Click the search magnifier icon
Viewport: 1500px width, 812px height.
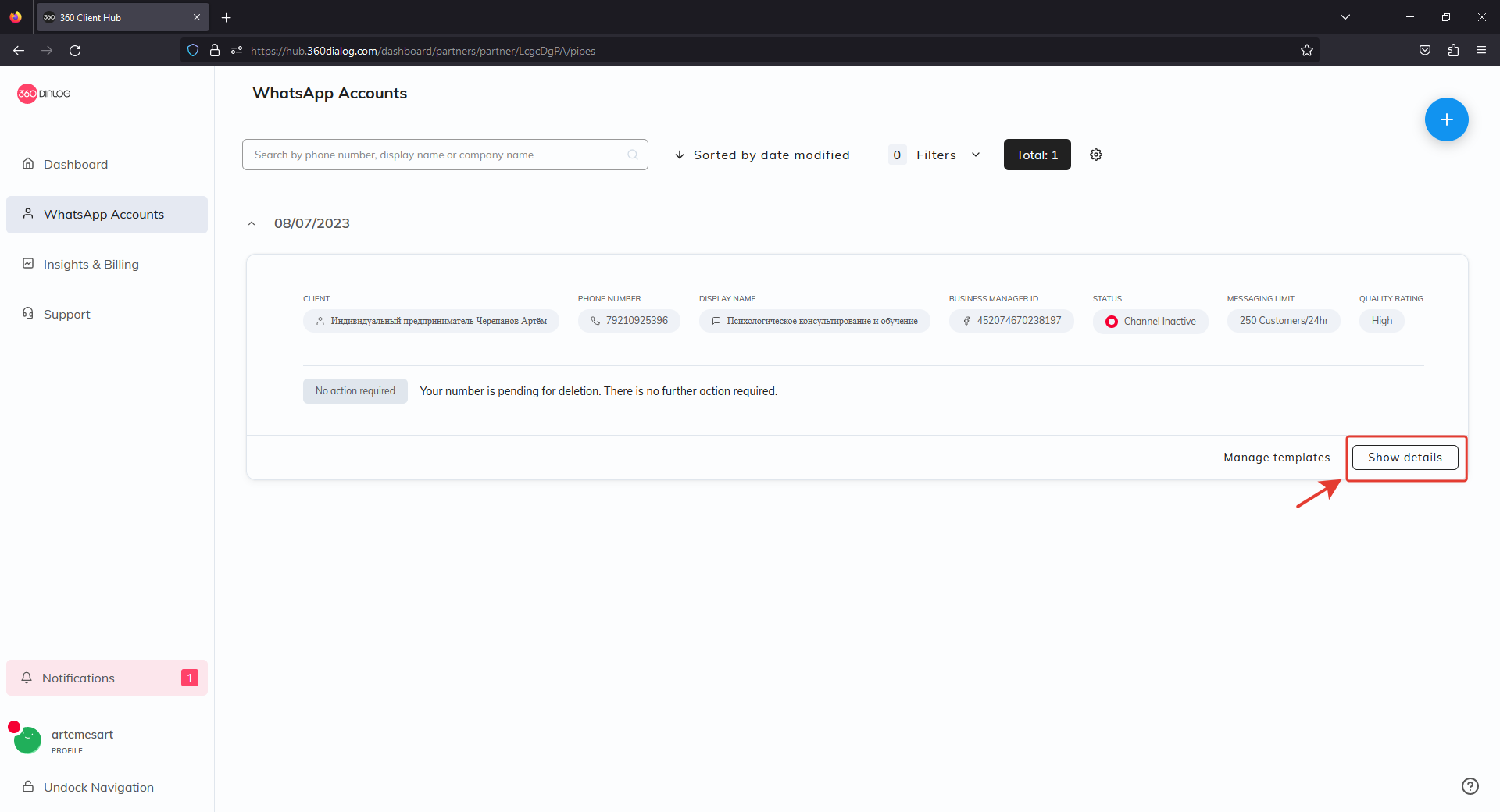pos(633,155)
